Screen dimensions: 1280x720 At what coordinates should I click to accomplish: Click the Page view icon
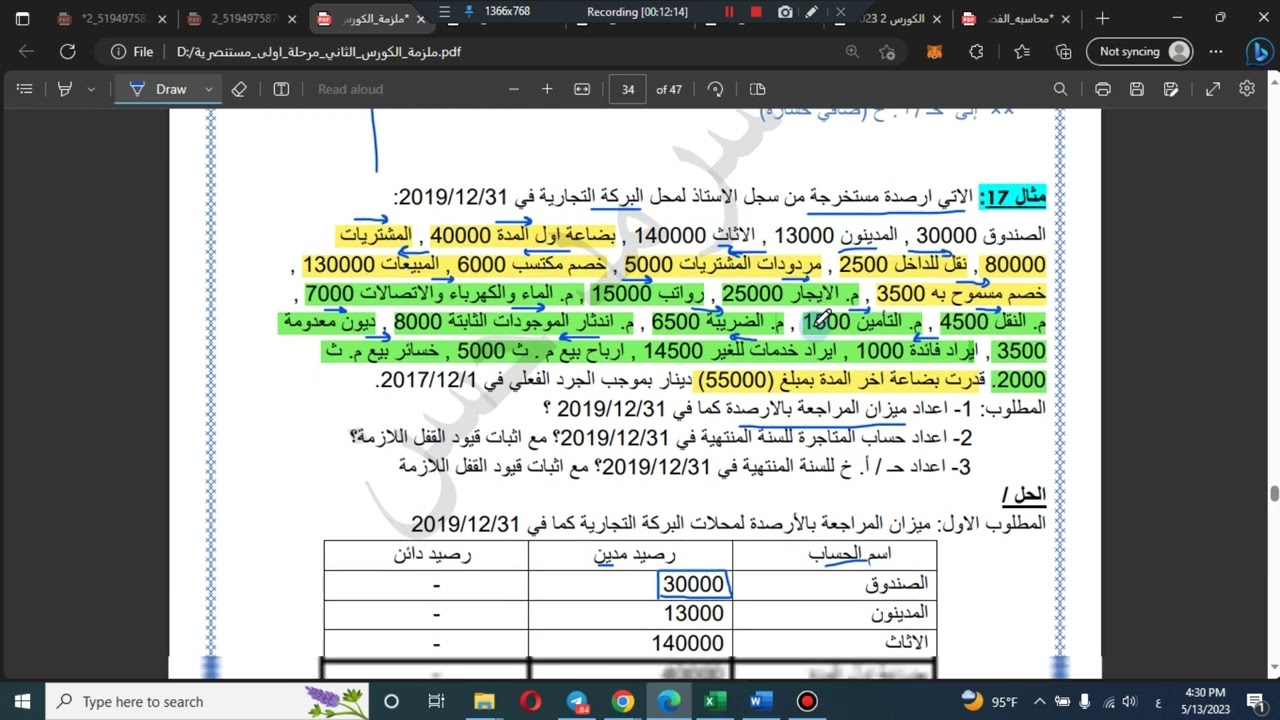pos(757,89)
